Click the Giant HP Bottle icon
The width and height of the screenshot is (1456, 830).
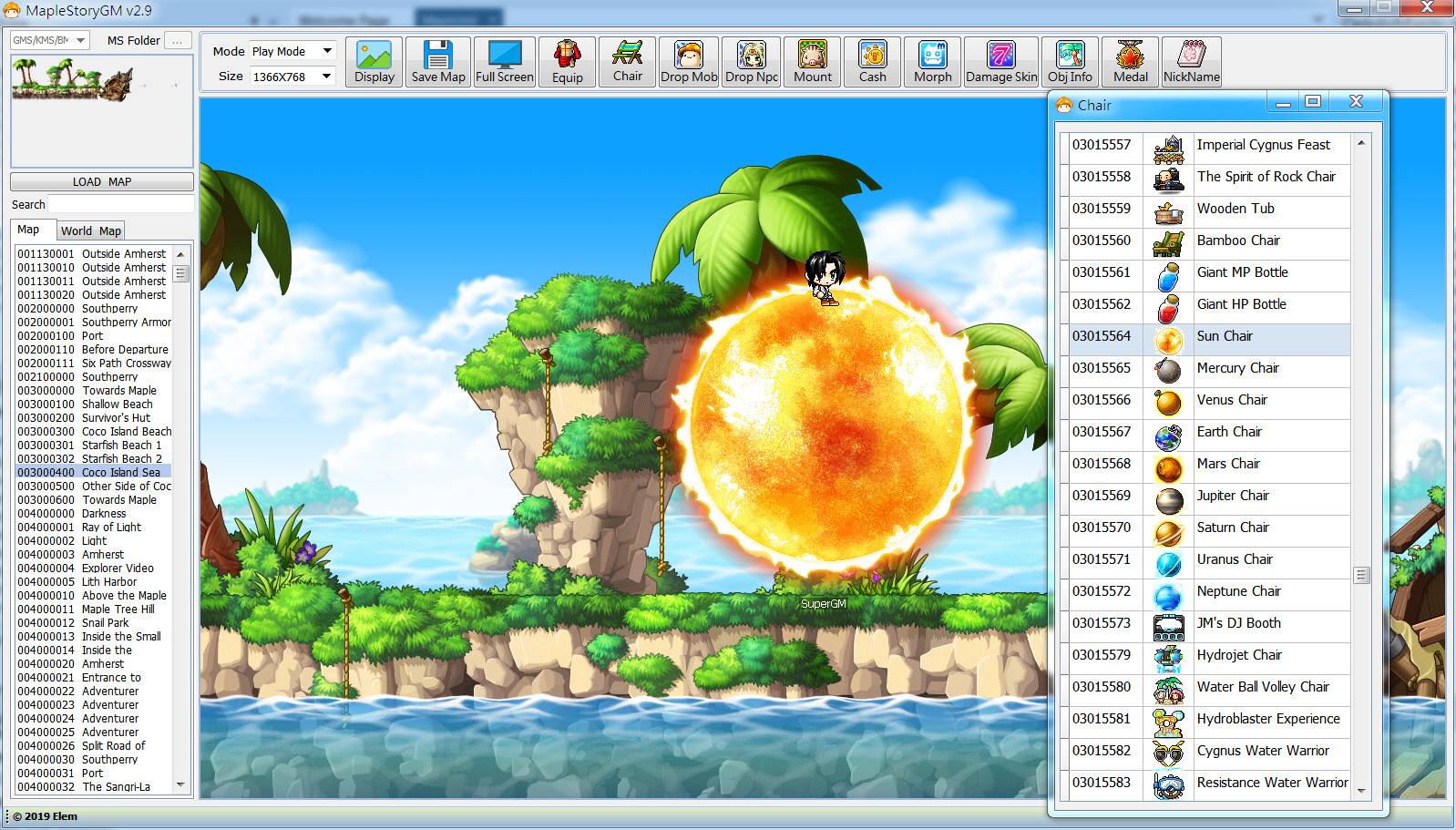(x=1168, y=308)
